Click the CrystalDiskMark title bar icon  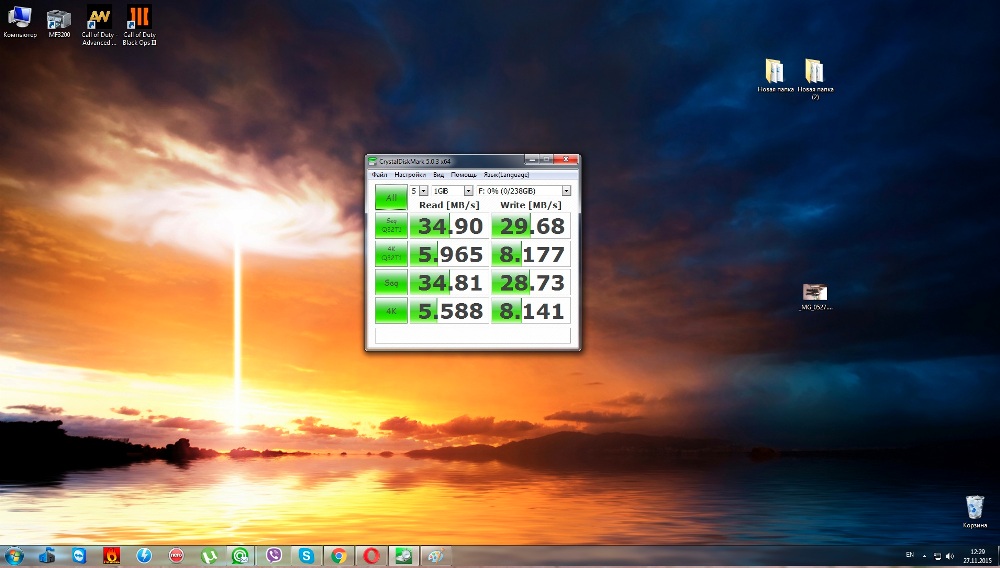click(373, 161)
